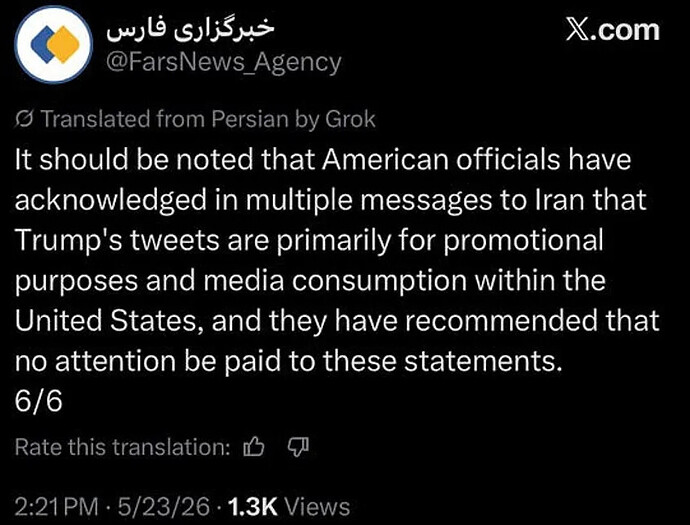
Task: Toggle the 'Translated from Persian by Grok' label
Action: click(195, 119)
